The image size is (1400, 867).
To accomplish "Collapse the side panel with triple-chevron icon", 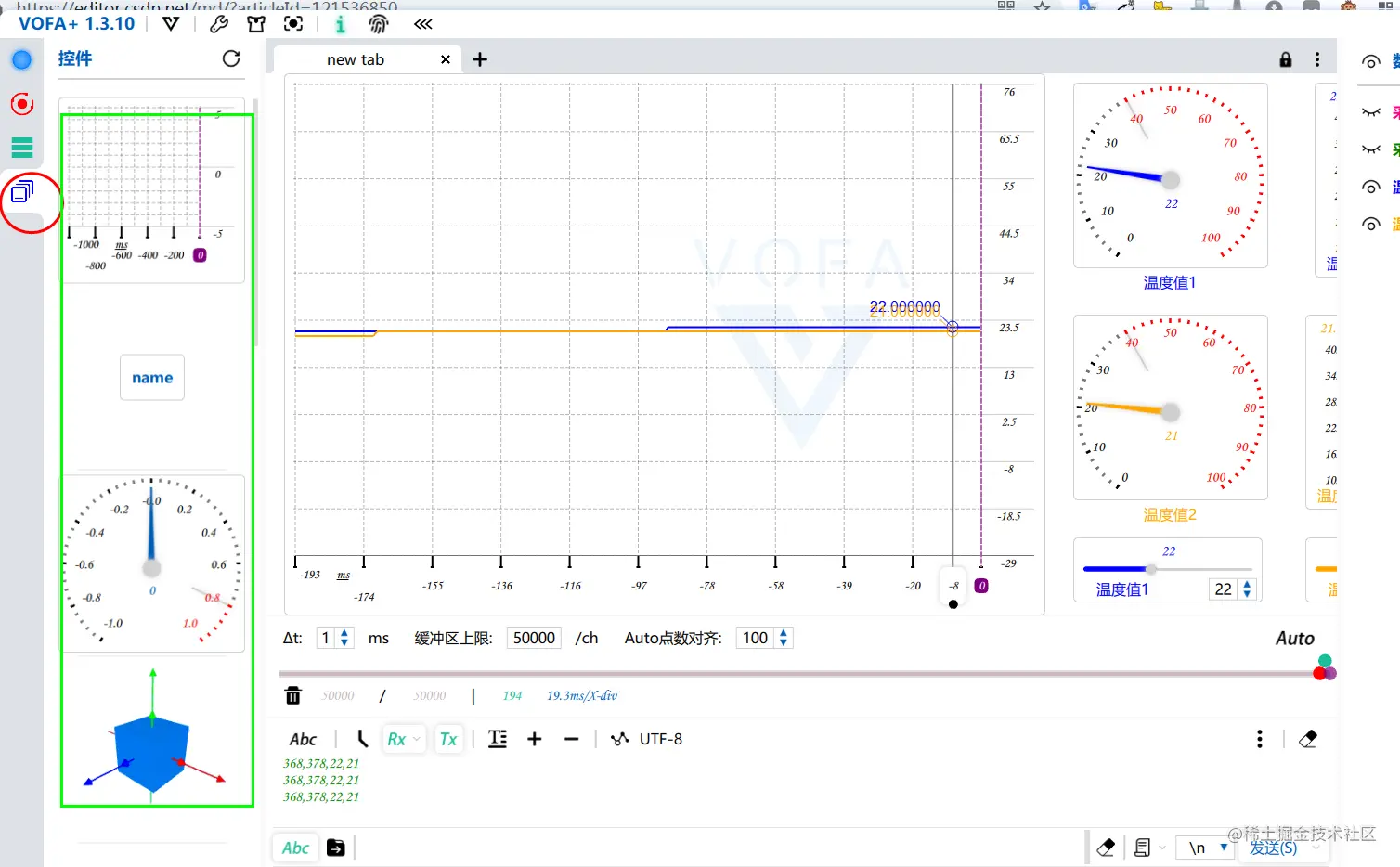I will coord(423,24).
